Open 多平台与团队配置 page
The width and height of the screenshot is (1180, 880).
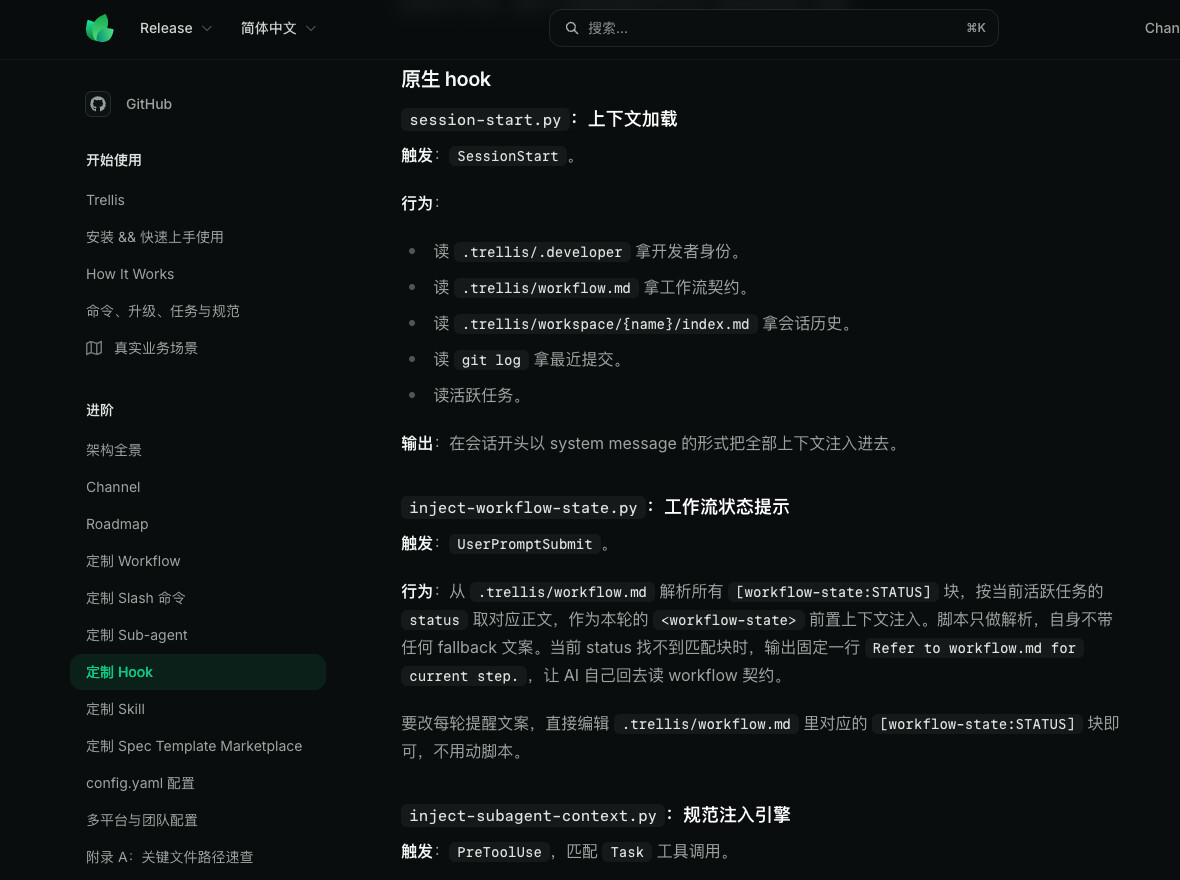tap(141, 820)
